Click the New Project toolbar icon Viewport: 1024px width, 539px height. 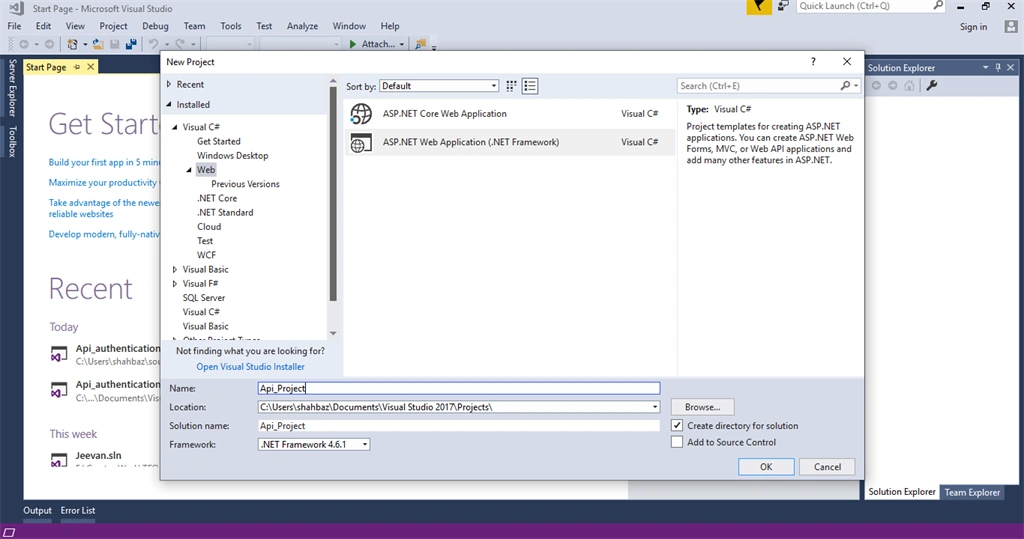(x=72, y=44)
